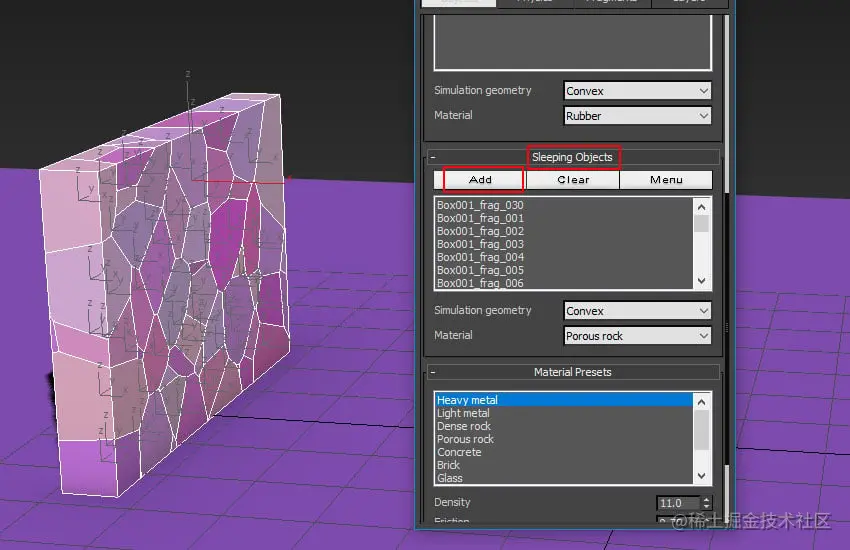Screen dimensions: 850x550
Task: Click the Add button under Sleeping Objects
Action: click(480, 180)
